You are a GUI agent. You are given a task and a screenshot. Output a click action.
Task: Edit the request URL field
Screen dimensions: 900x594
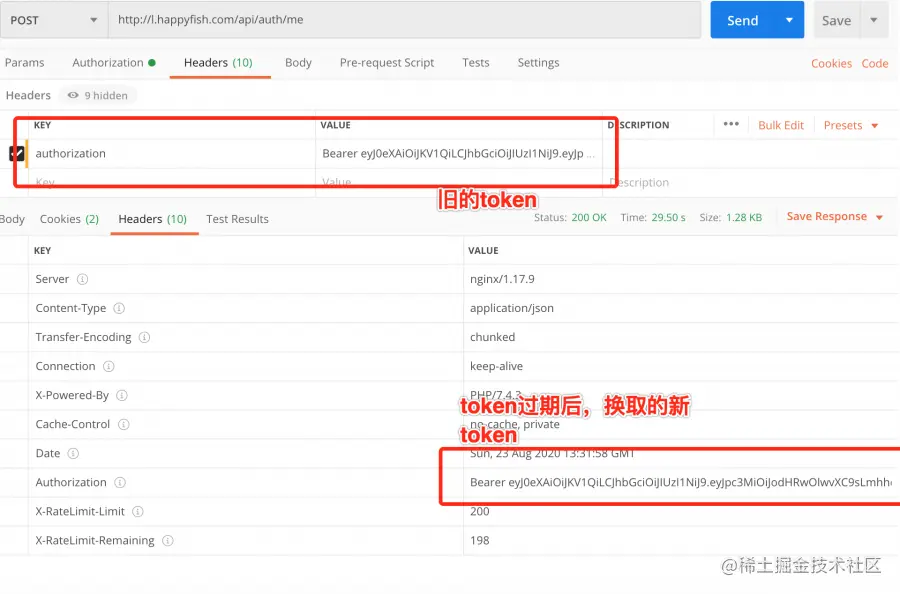(x=404, y=20)
